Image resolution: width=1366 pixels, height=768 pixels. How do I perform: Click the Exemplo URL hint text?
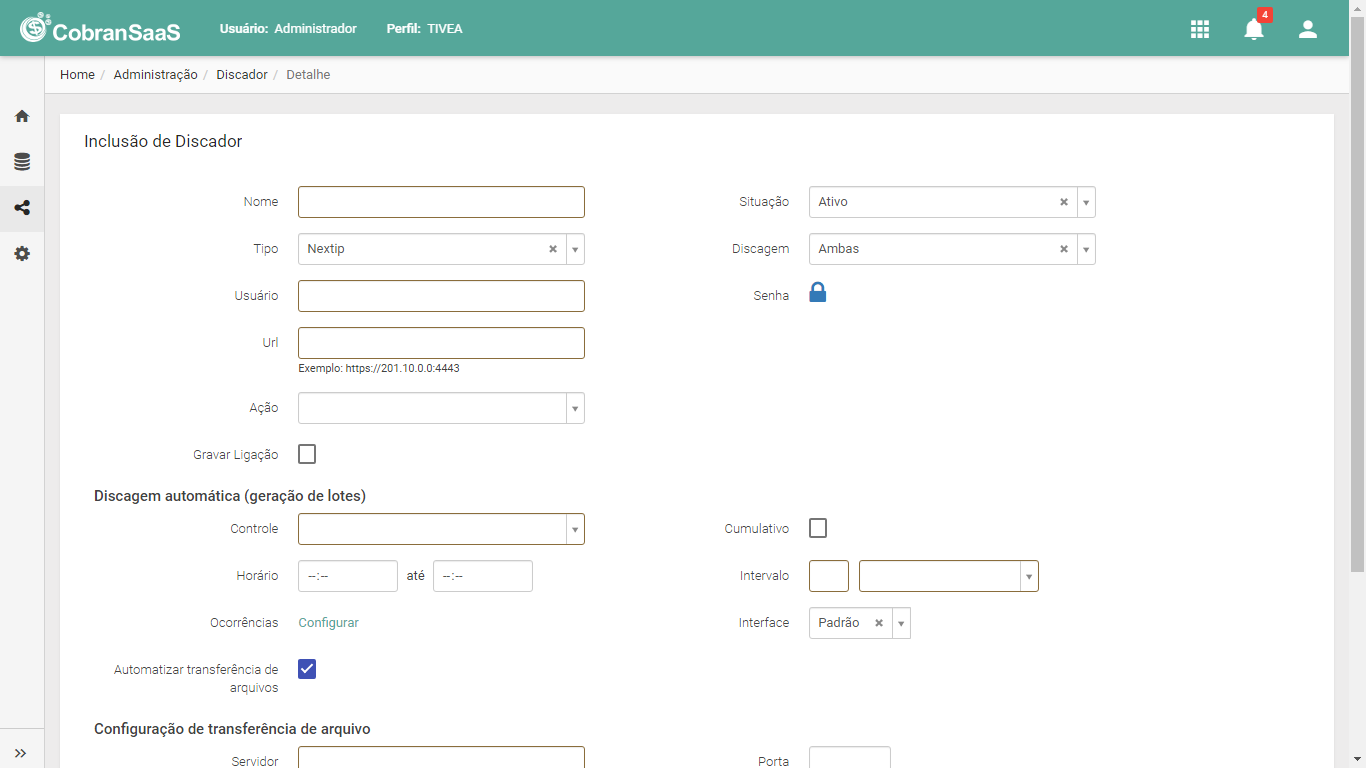click(x=379, y=368)
